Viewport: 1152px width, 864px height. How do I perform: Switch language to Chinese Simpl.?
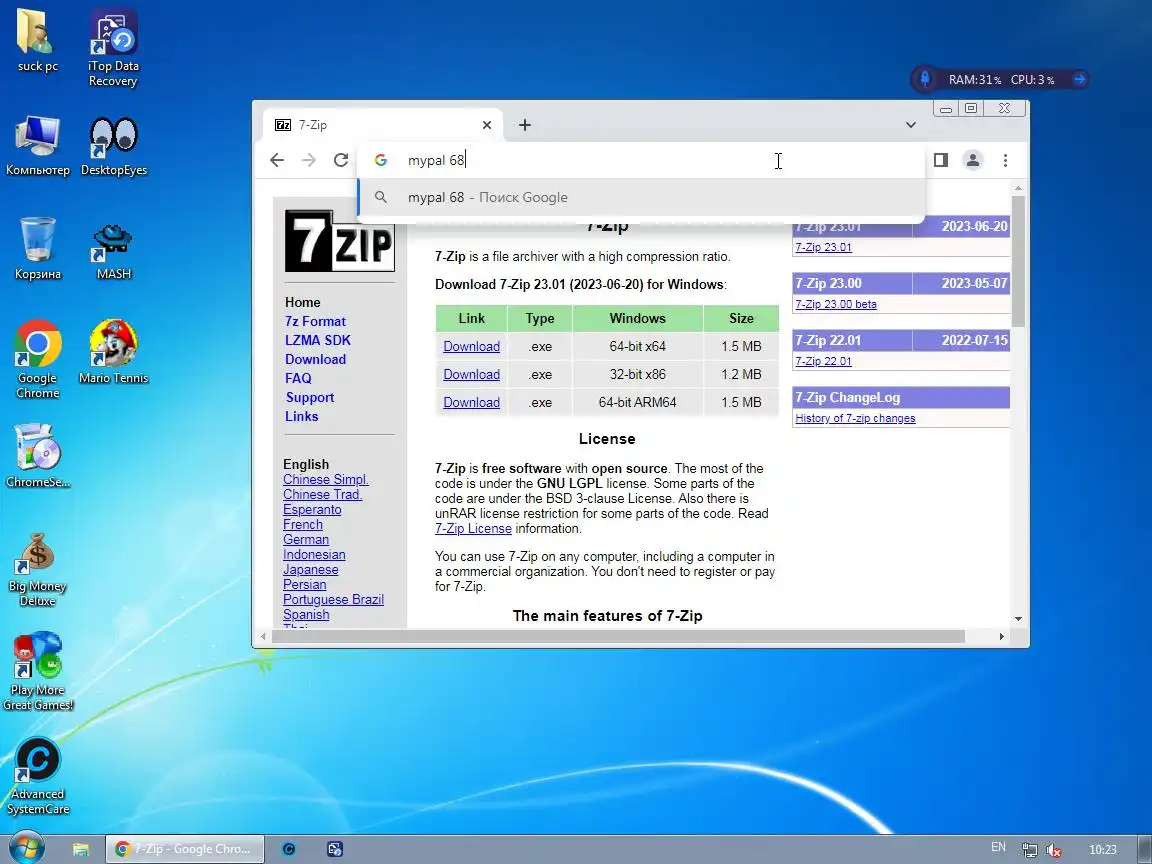[325, 480]
